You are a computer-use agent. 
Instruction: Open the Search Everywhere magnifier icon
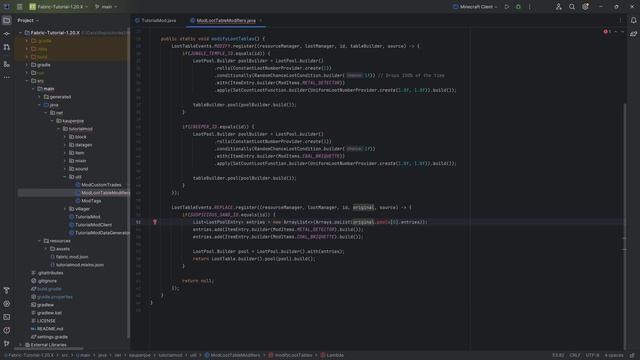[572, 7]
